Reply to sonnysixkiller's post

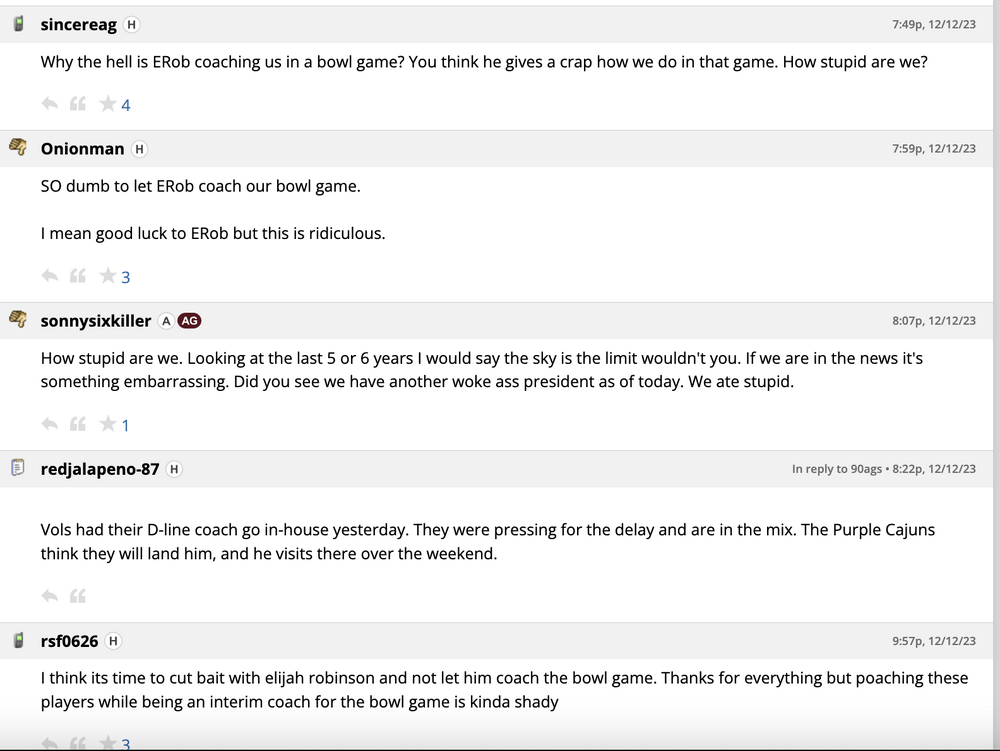point(49,424)
